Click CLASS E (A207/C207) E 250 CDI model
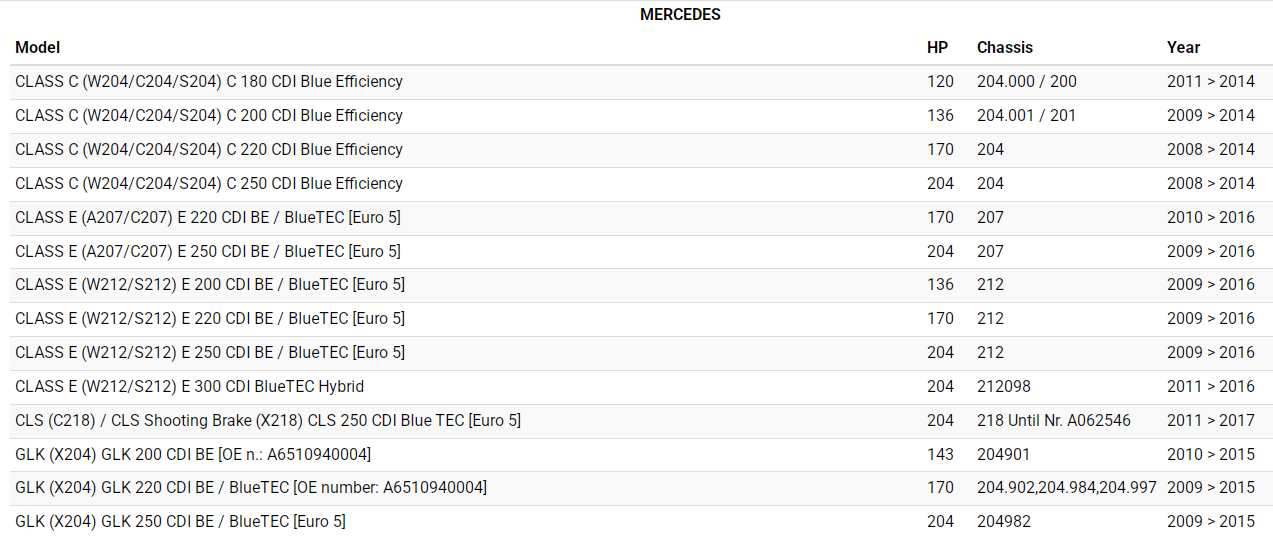Image resolution: width=1273 pixels, height=539 pixels. point(208,251)
